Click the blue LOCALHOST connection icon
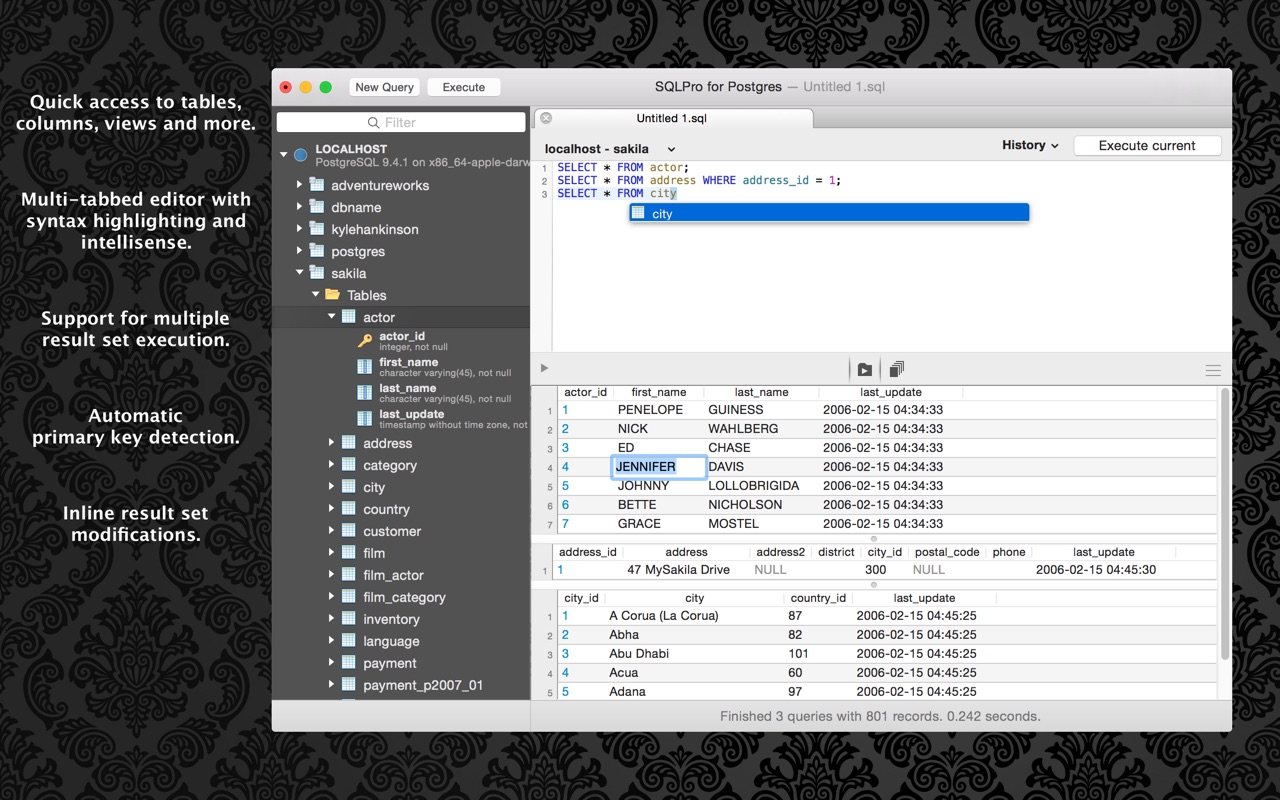 (x=300, y=155)
